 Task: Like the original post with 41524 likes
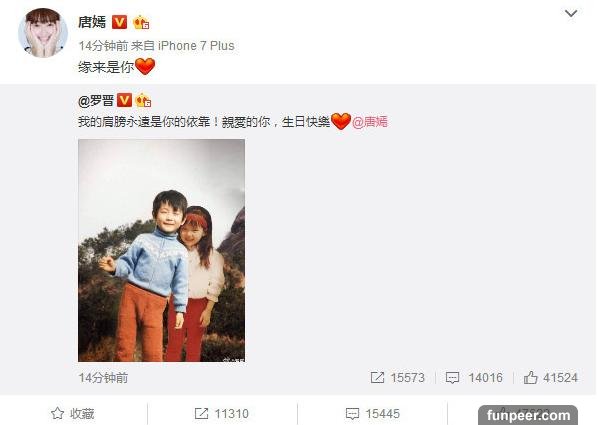click(551, 378)
